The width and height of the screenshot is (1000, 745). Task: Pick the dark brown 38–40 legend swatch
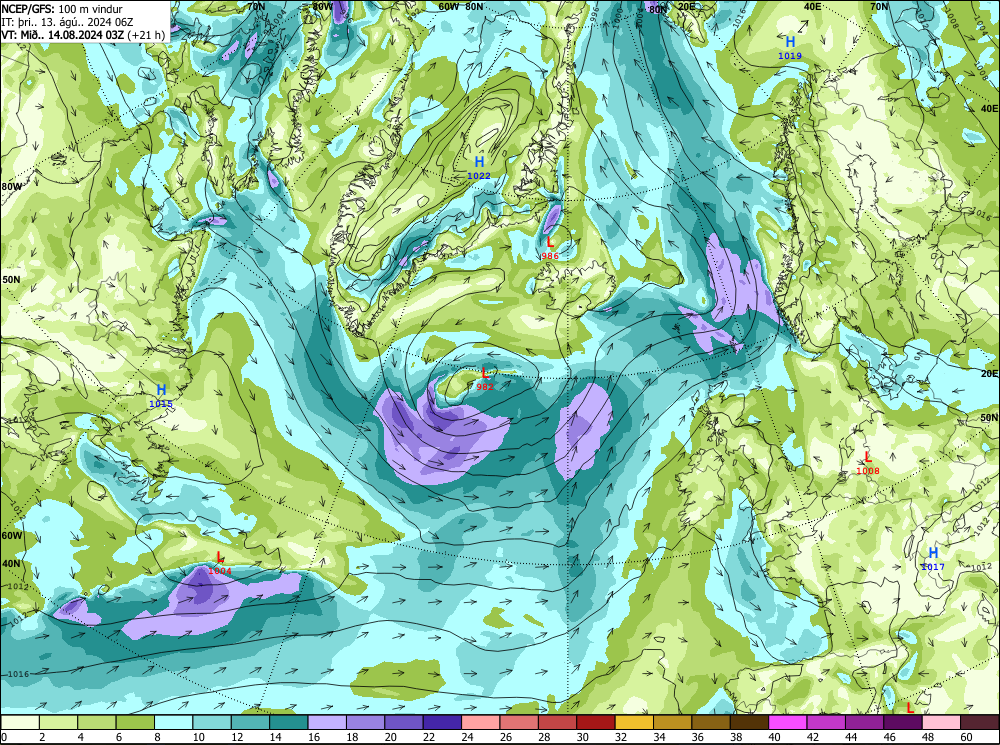click(749, 722)
